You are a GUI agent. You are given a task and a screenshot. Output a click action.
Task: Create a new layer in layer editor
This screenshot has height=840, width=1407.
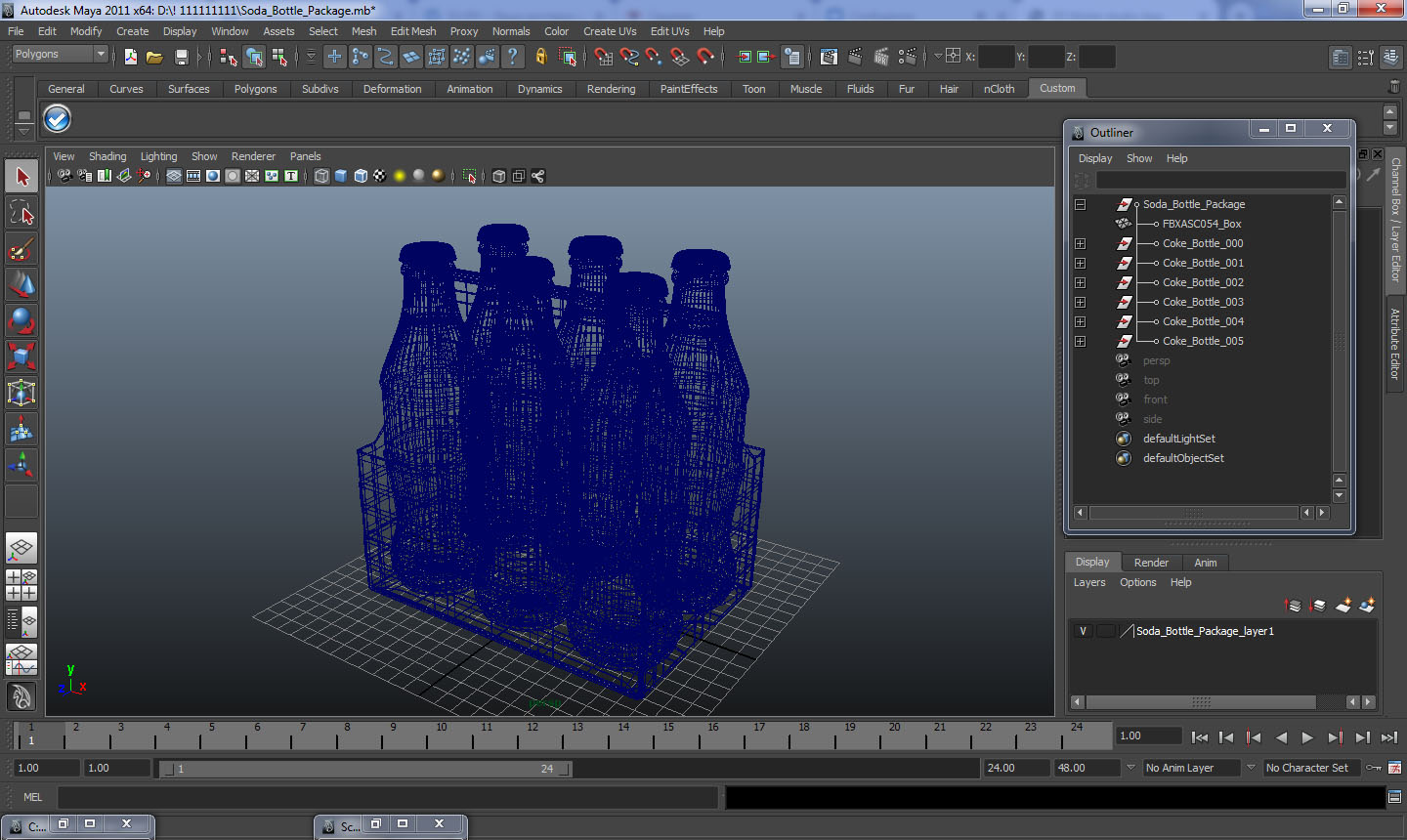tap(1343, 606)
